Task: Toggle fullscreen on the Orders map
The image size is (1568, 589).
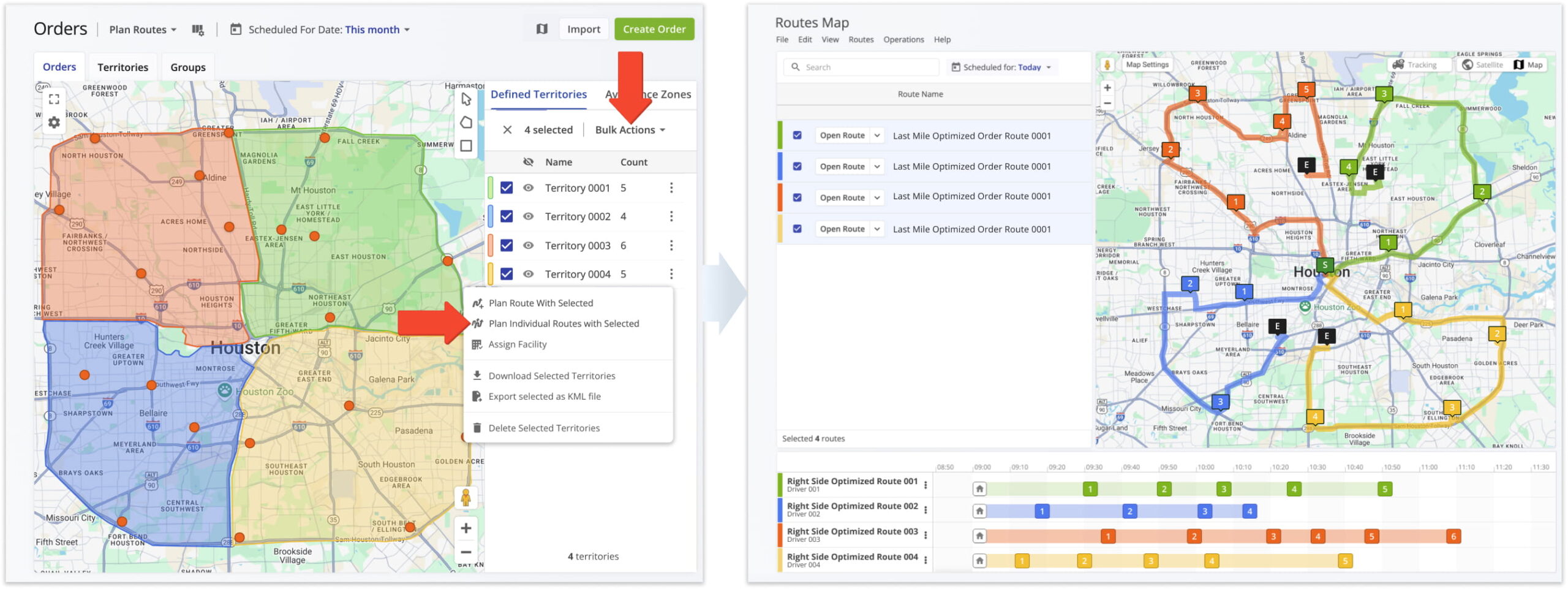Action: [54, 99]
